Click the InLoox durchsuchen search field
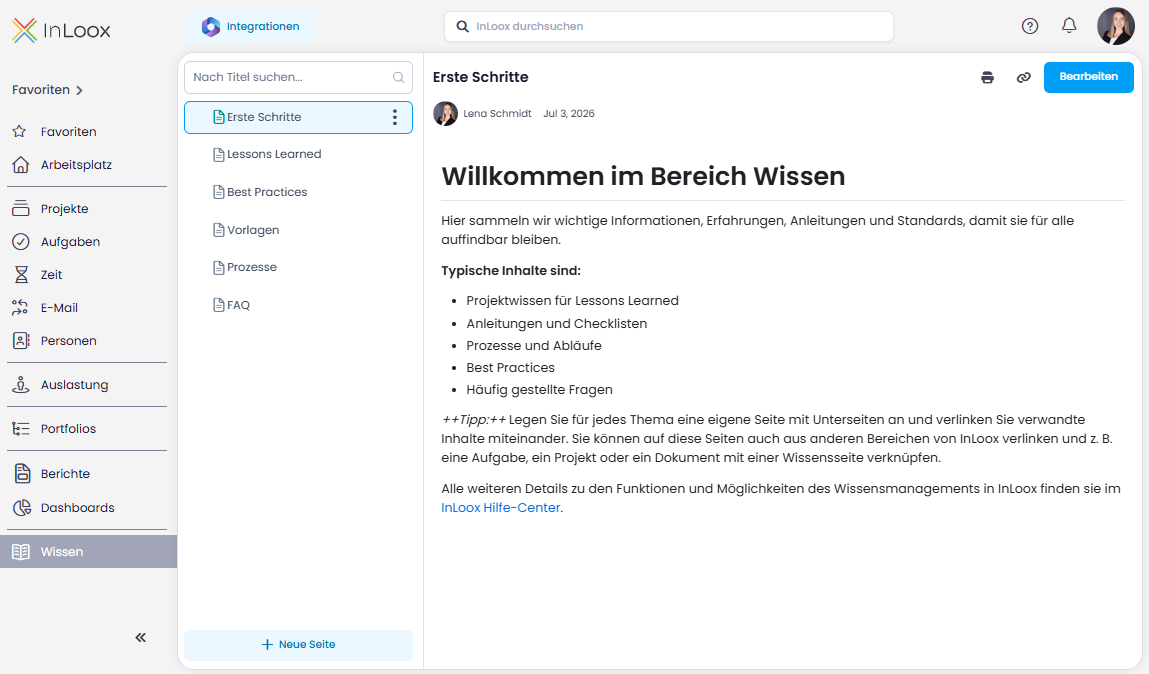This screenshot has height=674, width=1149. (668, 26)
